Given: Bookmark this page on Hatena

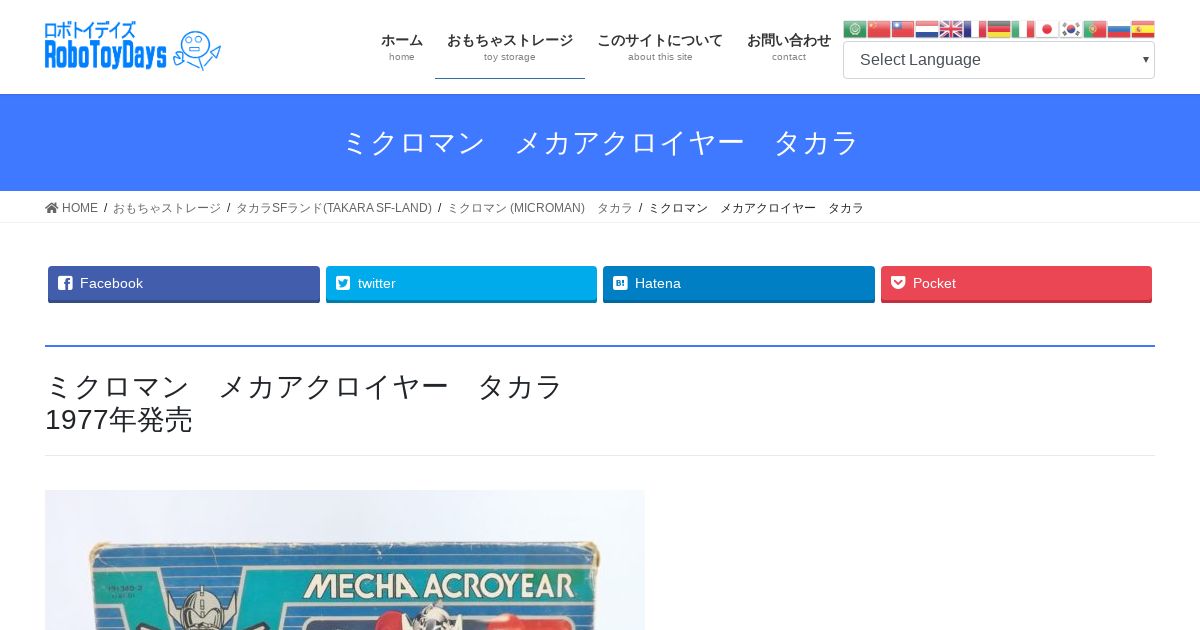Looking at the screenshot, I should [x=739, y=284].
